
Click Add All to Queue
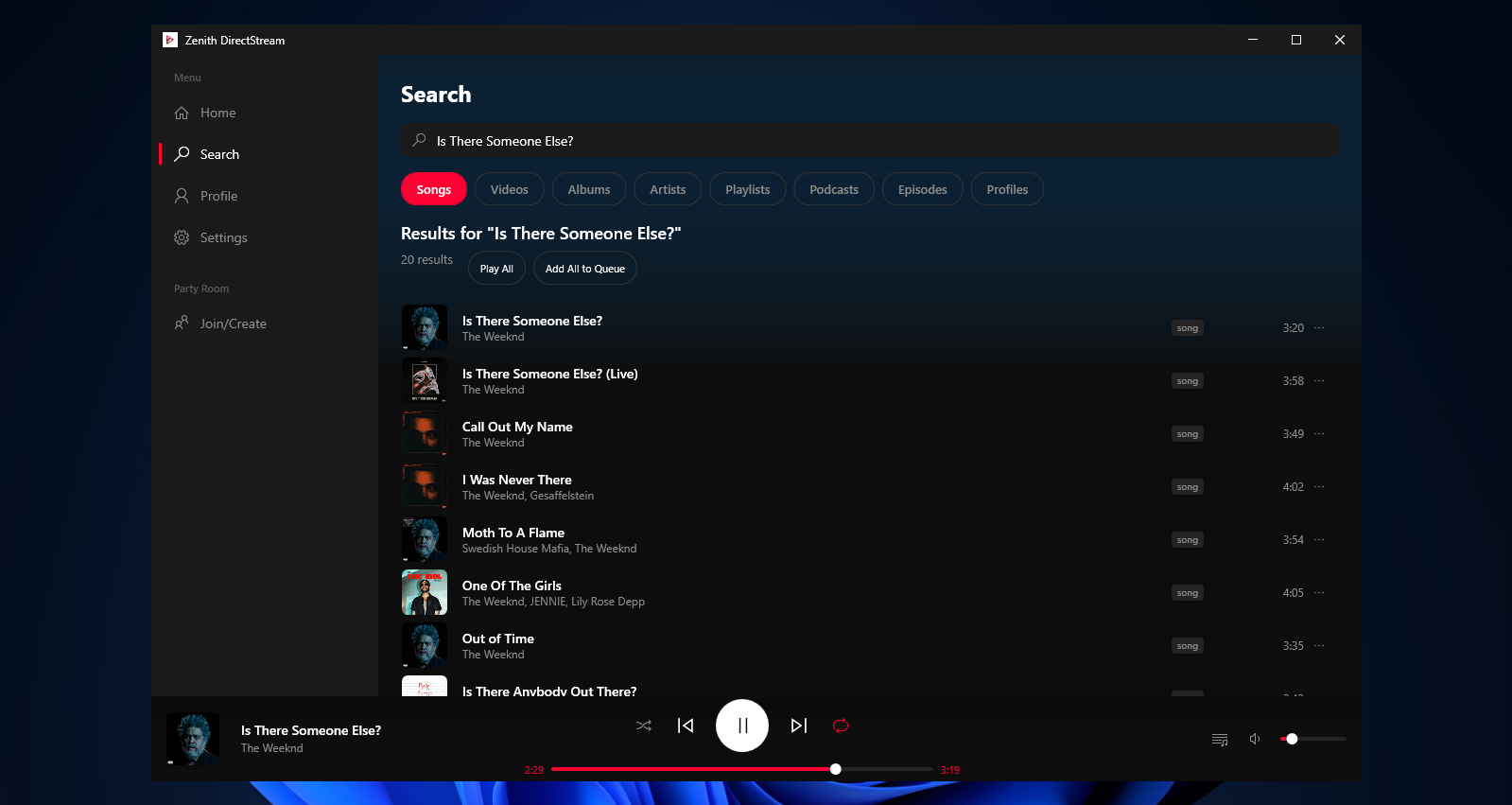point(585,269)
